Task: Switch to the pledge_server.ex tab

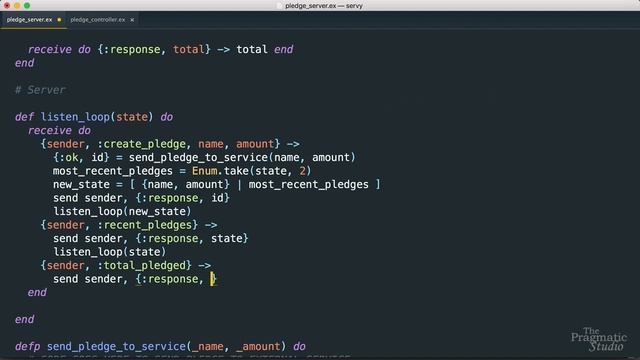Action: coord(29,20)
